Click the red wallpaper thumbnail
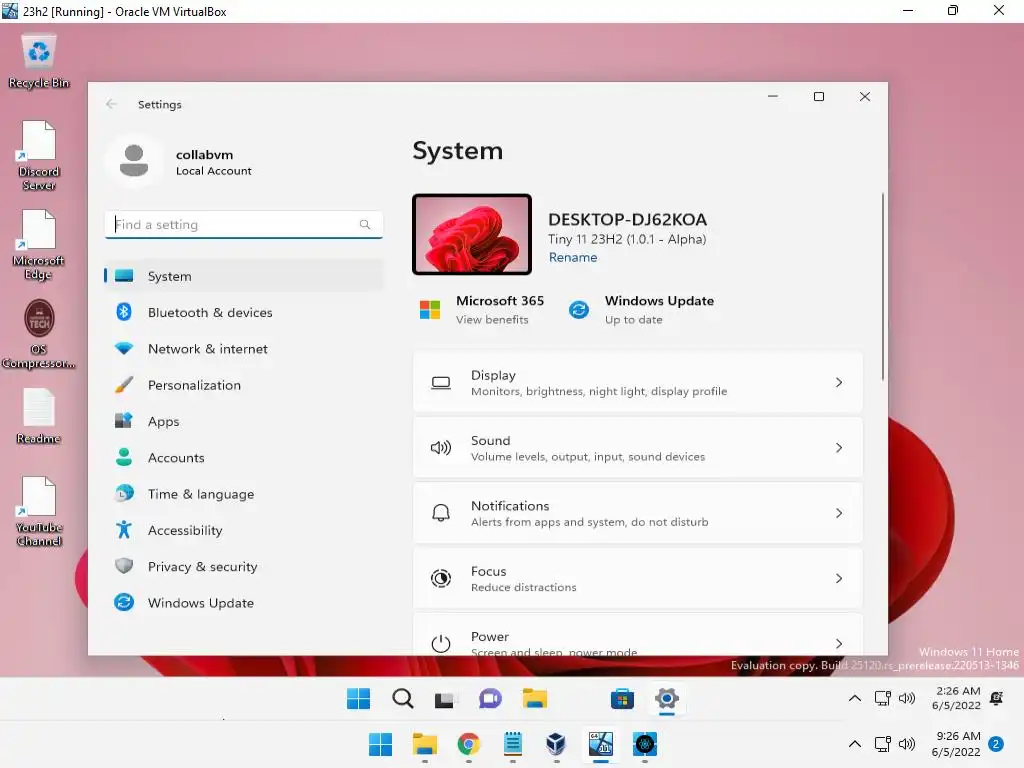Screen dimensions: 1024x768 [x=472, y=234]
